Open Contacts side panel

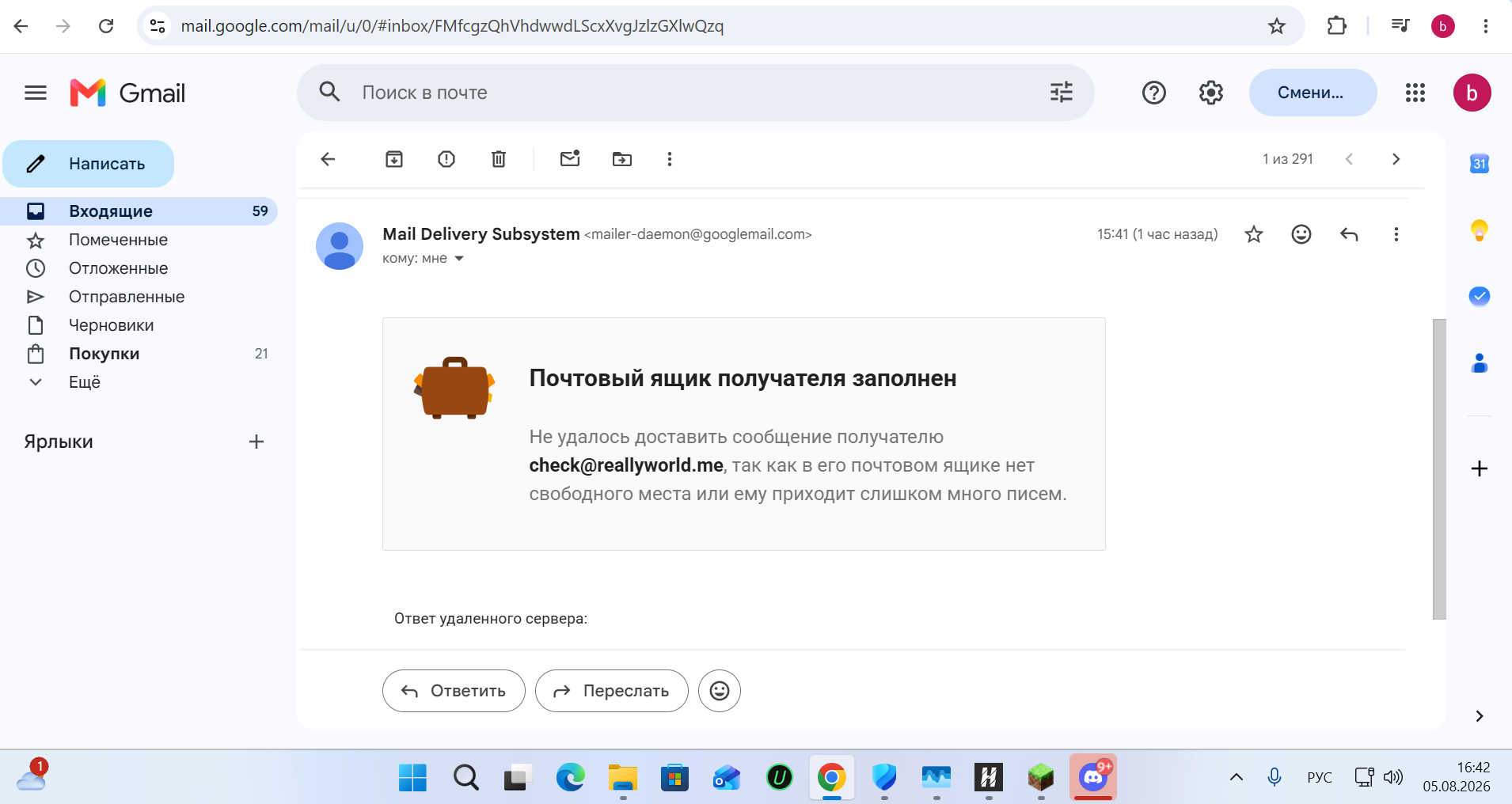click(x=1480, y=363)
